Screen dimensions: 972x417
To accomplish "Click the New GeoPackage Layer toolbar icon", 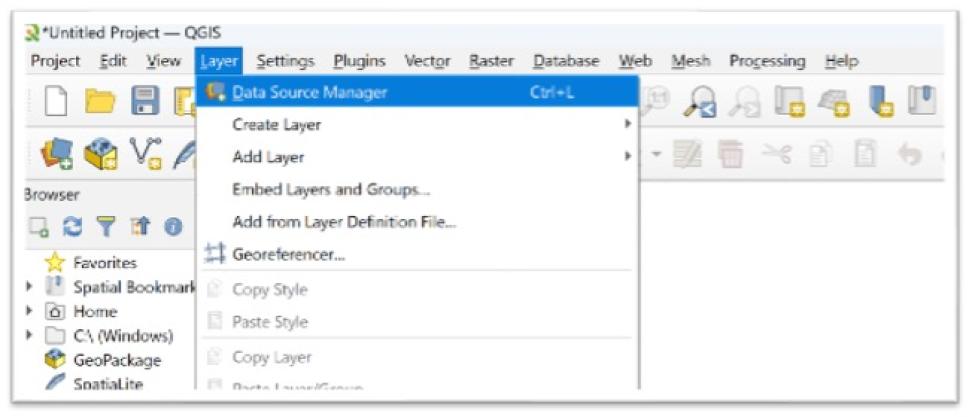I will (99, 154).
